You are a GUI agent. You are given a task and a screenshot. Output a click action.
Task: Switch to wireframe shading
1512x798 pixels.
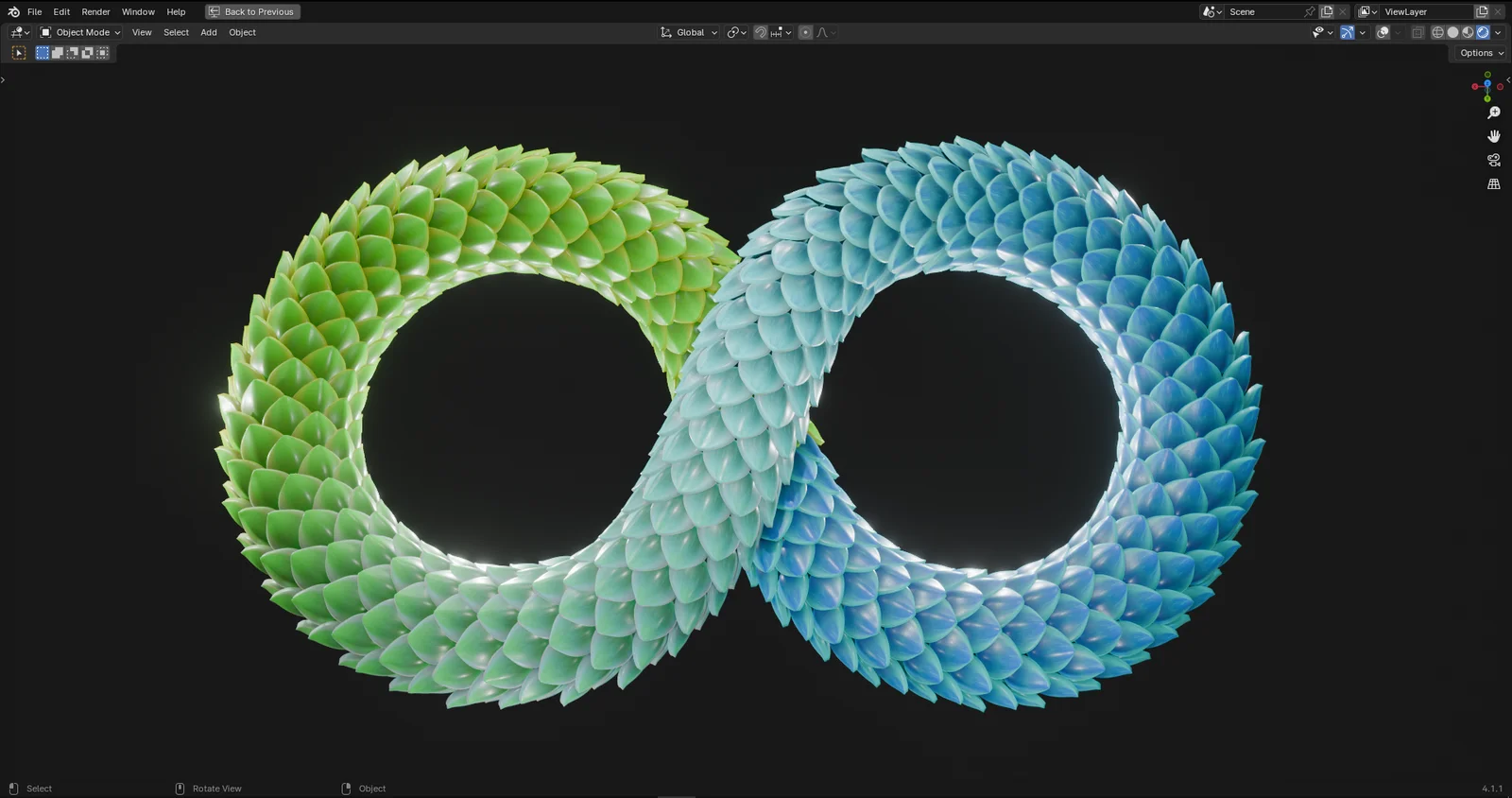[1437, 32]
